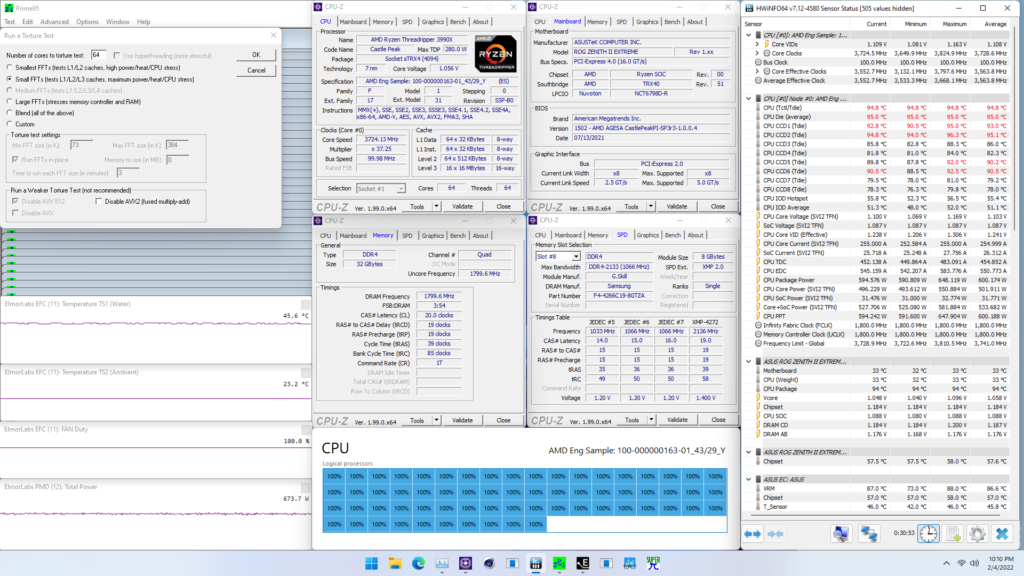Switch to CPU tab in CPU-Z SPD window
The width and height of the screenshot is (1024, 576).
click(x=540, y=235)
